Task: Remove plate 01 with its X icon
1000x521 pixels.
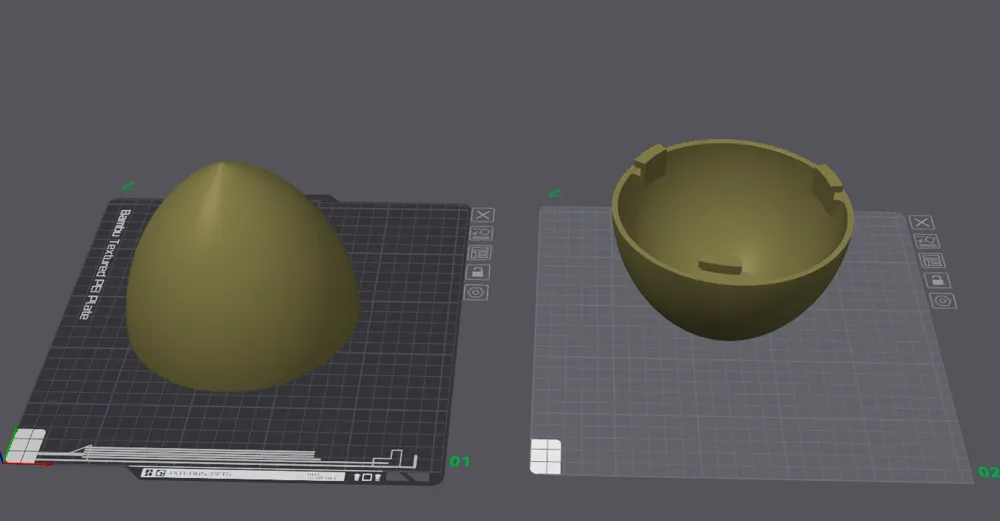Action: pos(483,215)
